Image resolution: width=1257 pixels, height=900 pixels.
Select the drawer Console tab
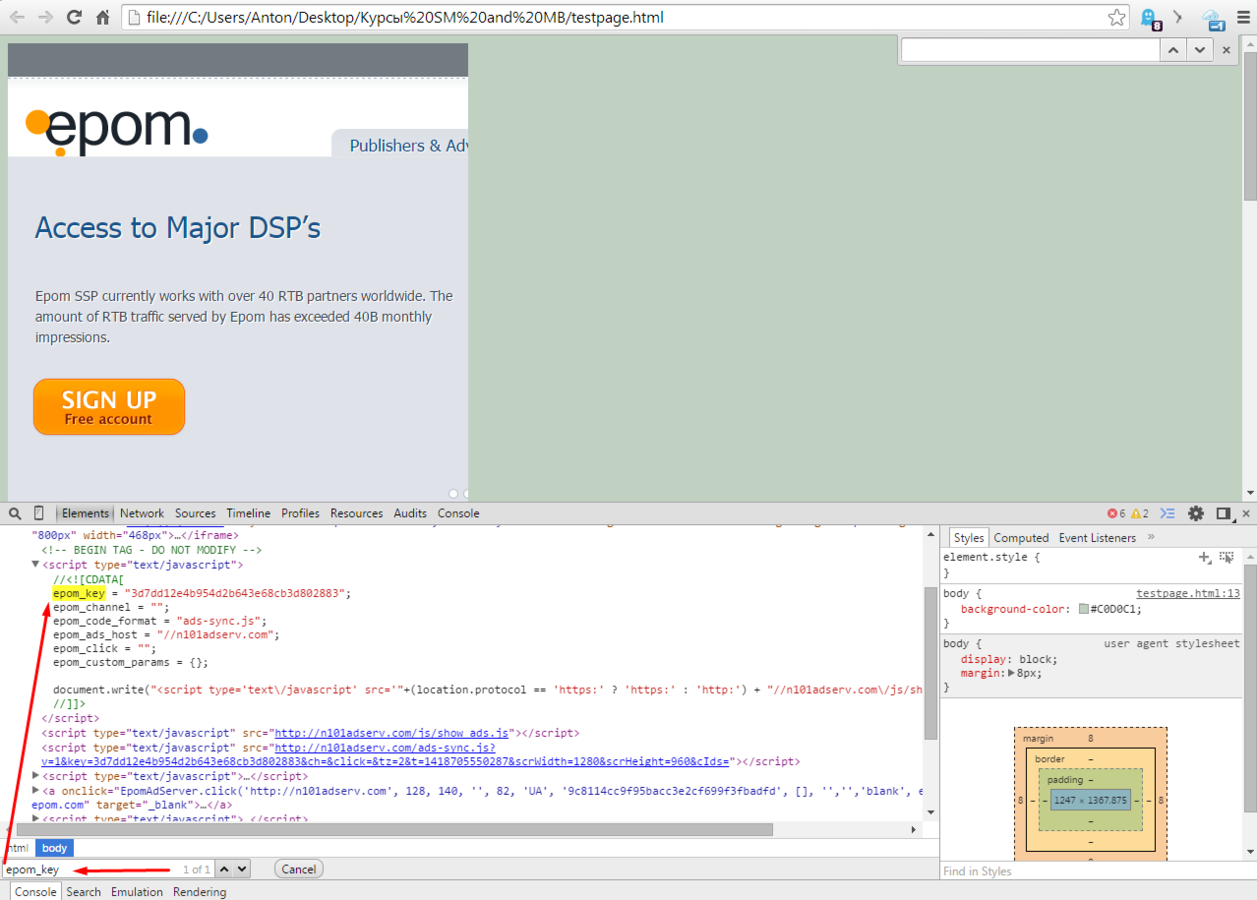click(x=35, y=892)
